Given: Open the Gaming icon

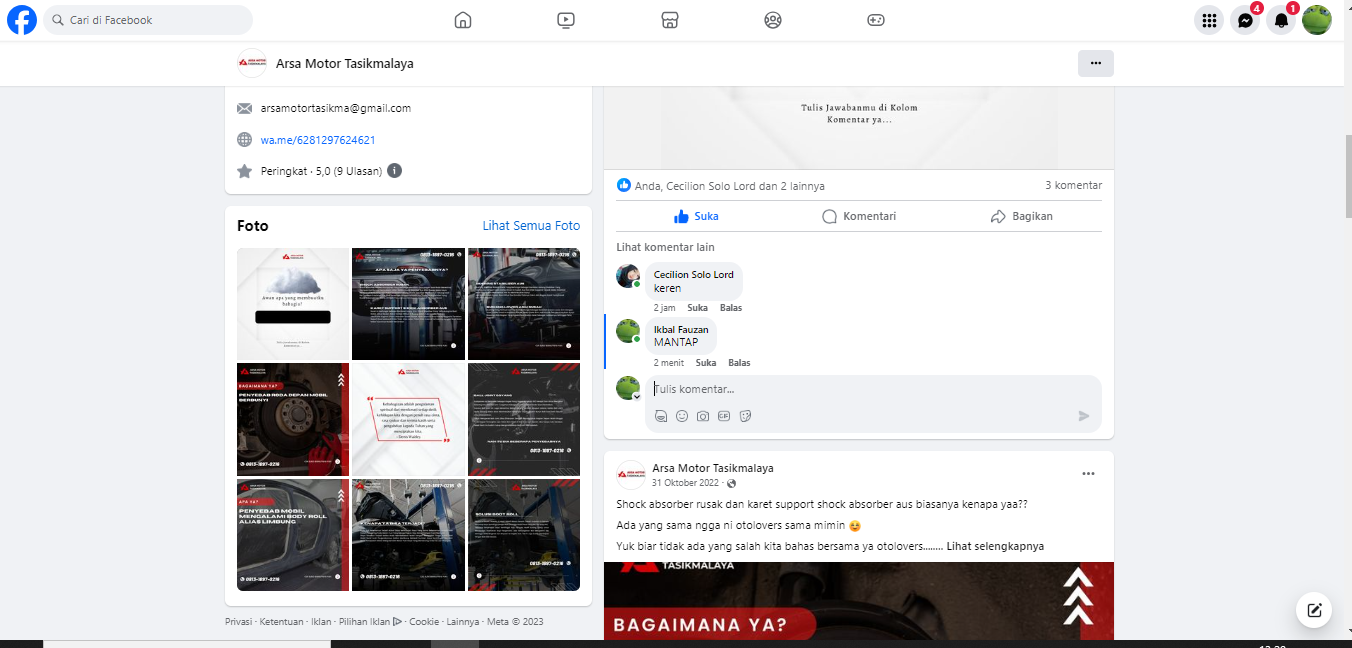Looking at the screenshot, I should (876, 20).
